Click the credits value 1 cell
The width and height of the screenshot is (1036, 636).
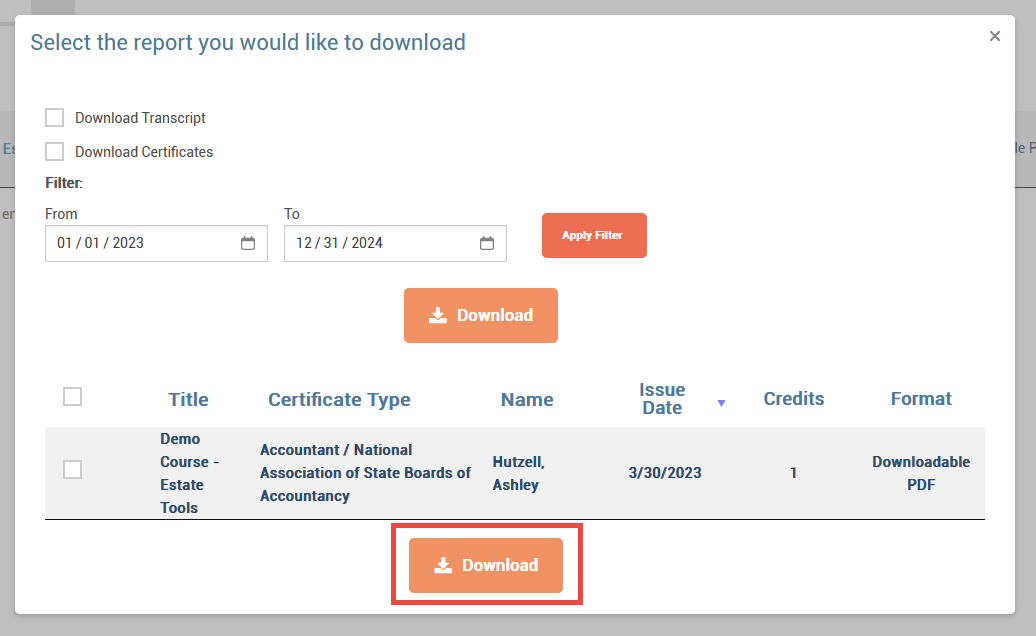(x=794, y=473)
